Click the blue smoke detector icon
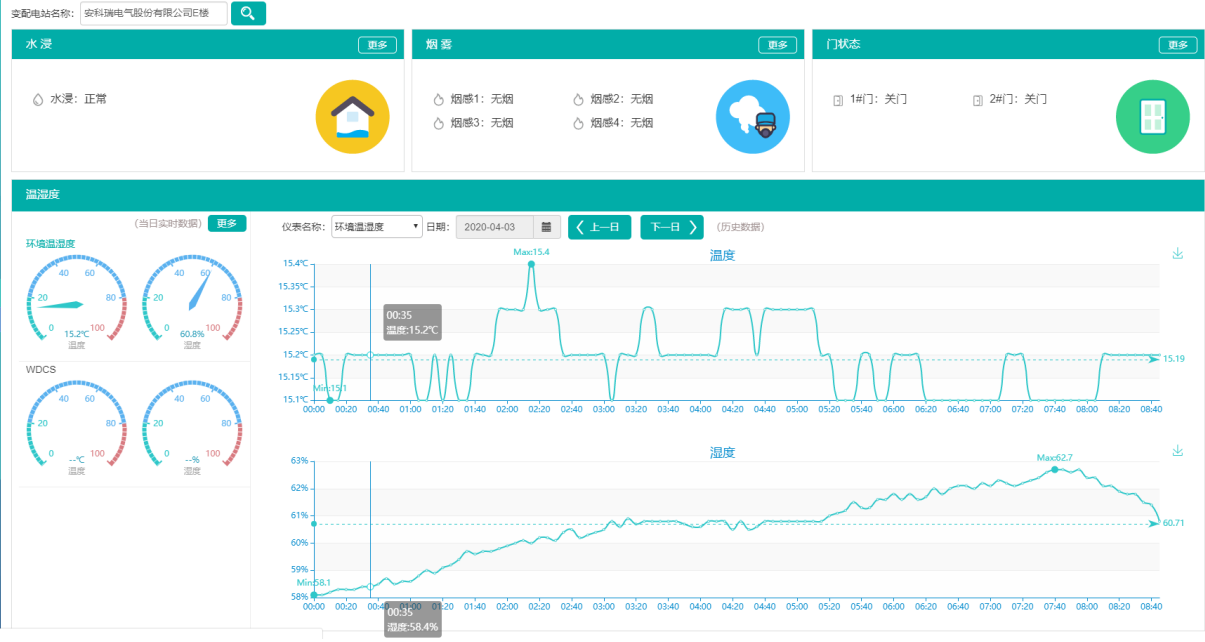 click(x=752, y=117)
